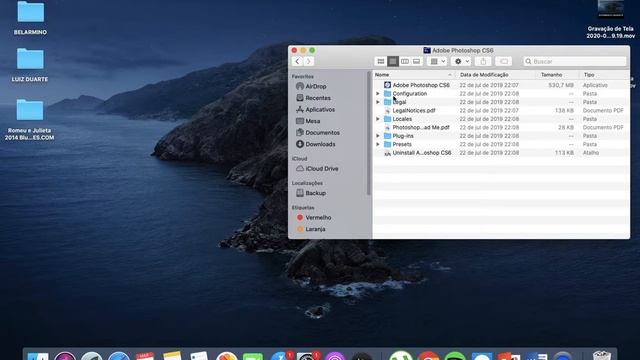The height and width of the screenshot is (360, 640).
Task: Expand the Presets folder
Action: point(378,144)
